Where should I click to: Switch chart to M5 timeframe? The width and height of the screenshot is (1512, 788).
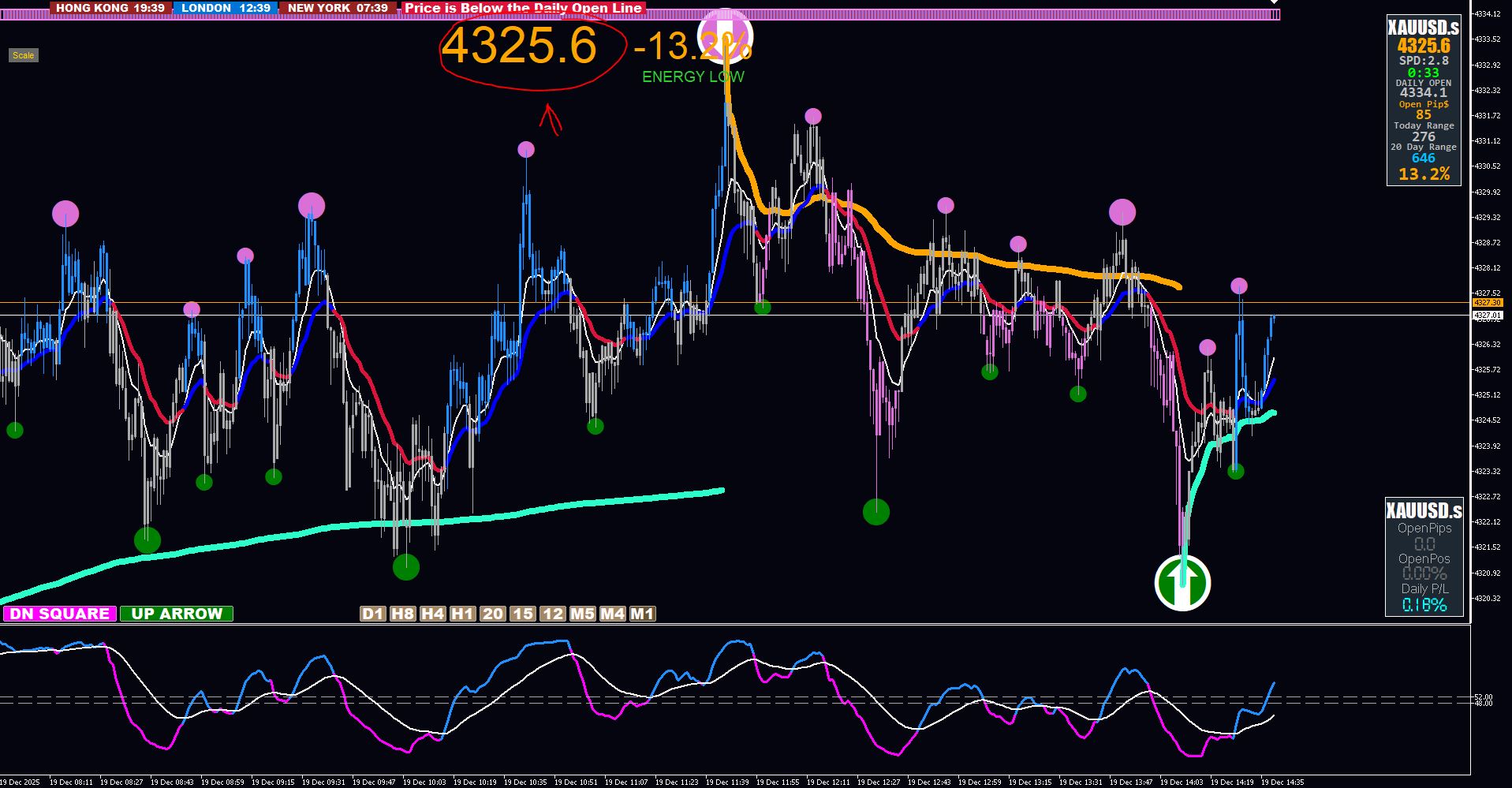582,614
